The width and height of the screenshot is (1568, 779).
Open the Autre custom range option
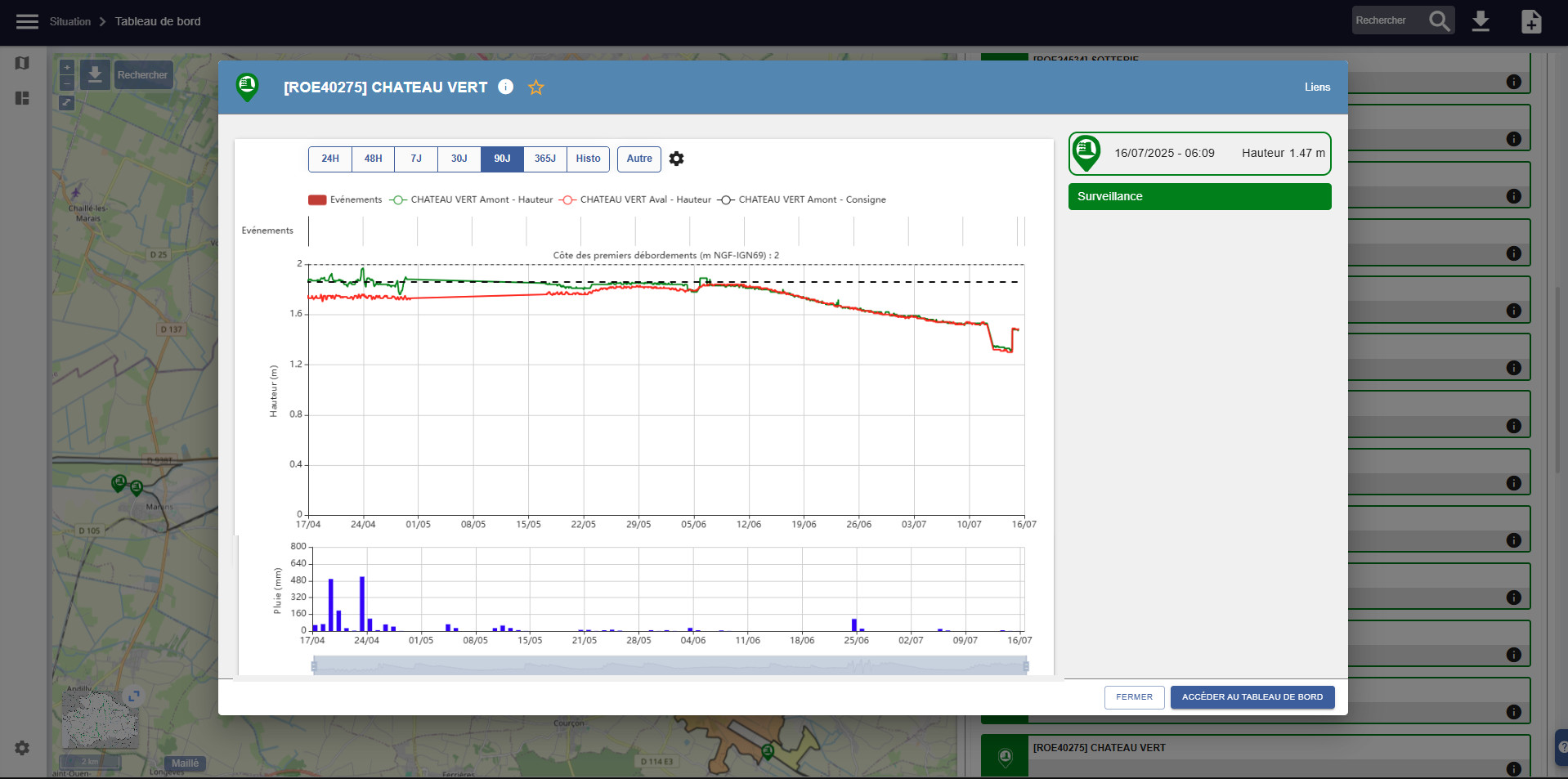639,159
